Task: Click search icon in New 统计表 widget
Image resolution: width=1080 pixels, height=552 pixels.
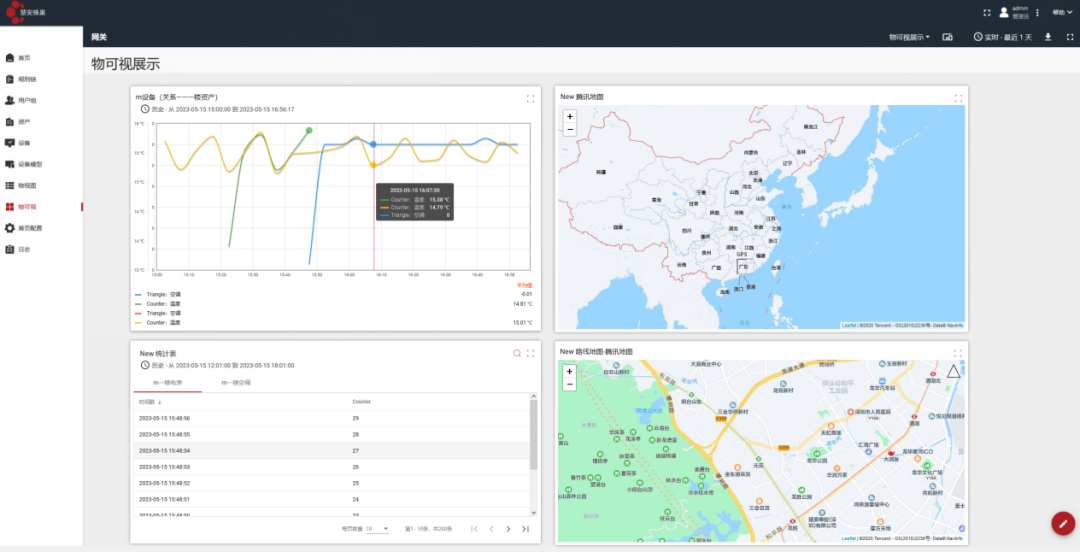Action: [517, 353]
